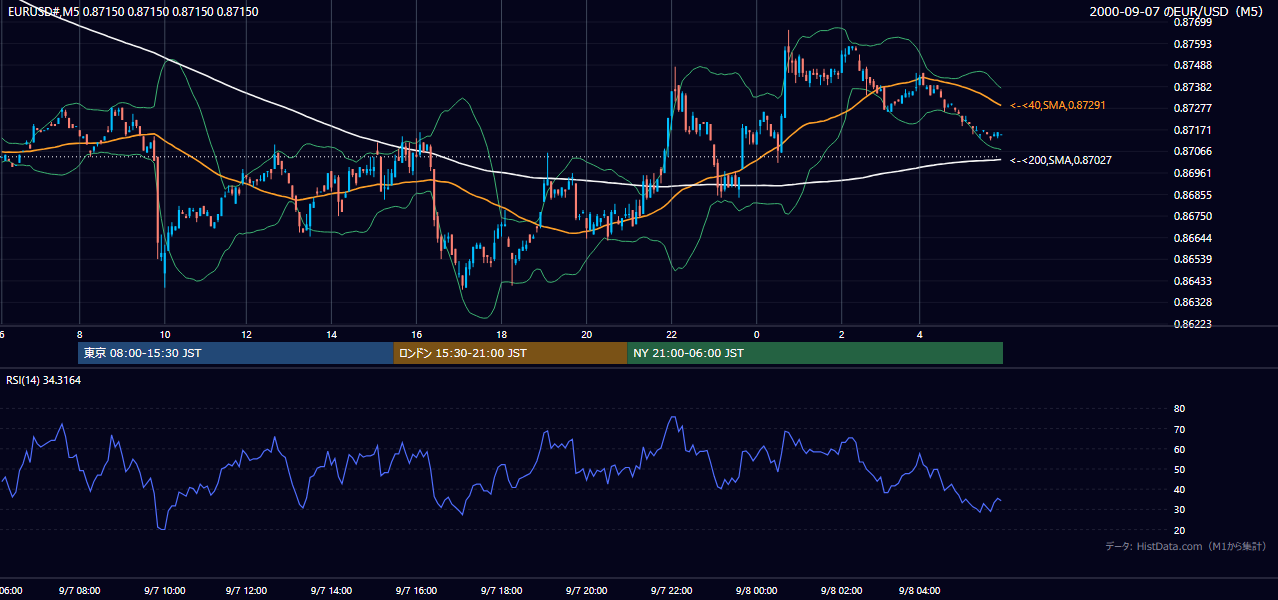
Task: Click the bottom time label 9/7 20:00
Action: tap(586, 591)
